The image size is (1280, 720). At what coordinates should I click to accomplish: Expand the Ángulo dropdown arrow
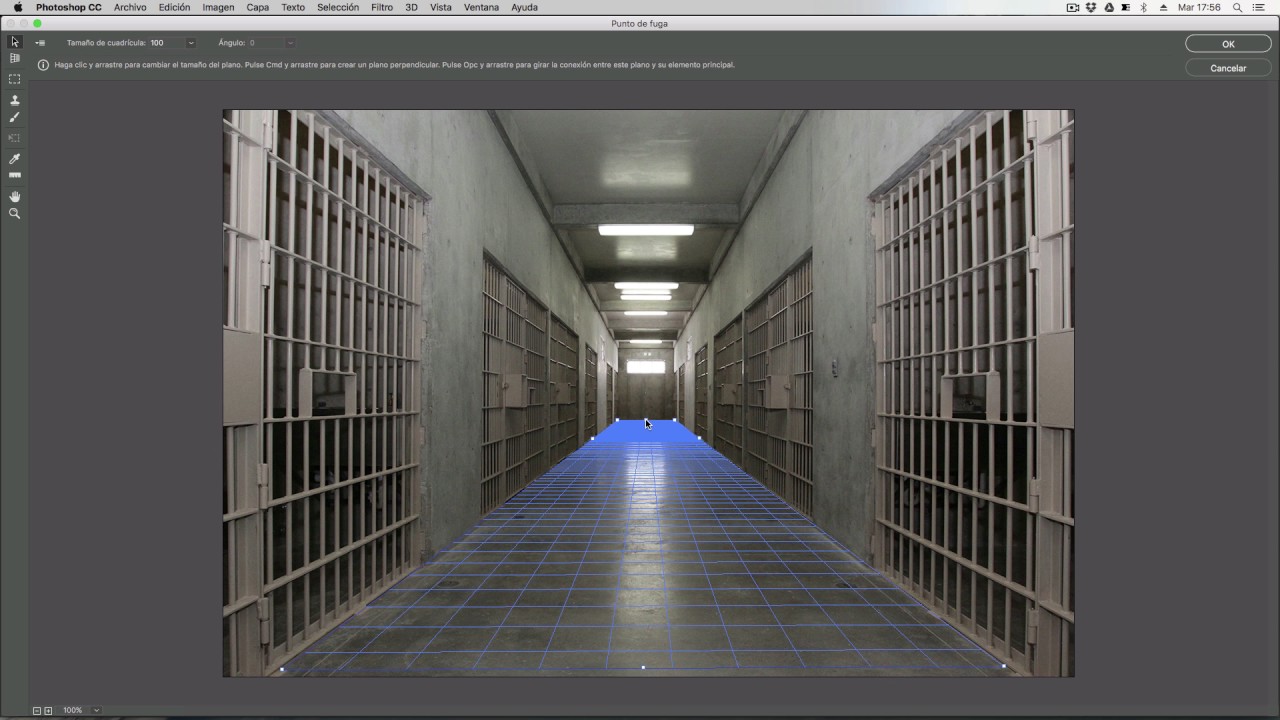click(290, 43)
